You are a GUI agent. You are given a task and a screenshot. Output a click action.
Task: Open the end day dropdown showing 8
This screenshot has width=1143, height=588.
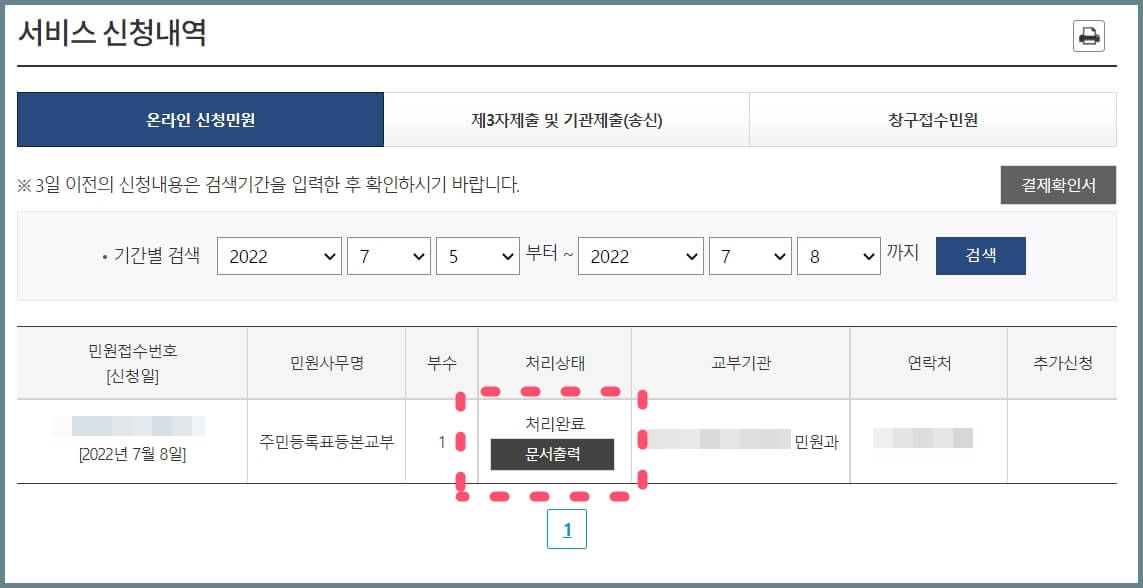(839, 255)
